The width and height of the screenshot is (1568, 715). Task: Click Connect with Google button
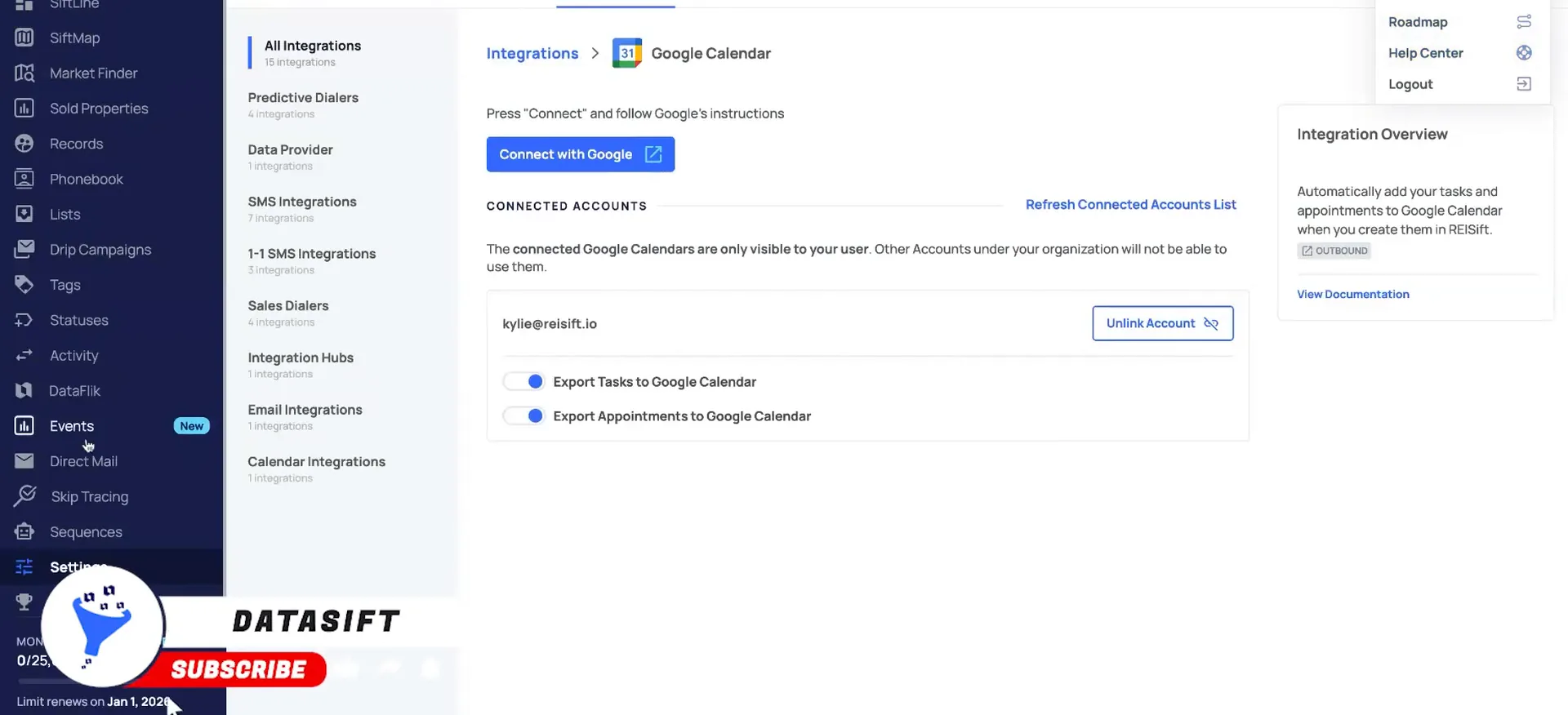(581, 154)
